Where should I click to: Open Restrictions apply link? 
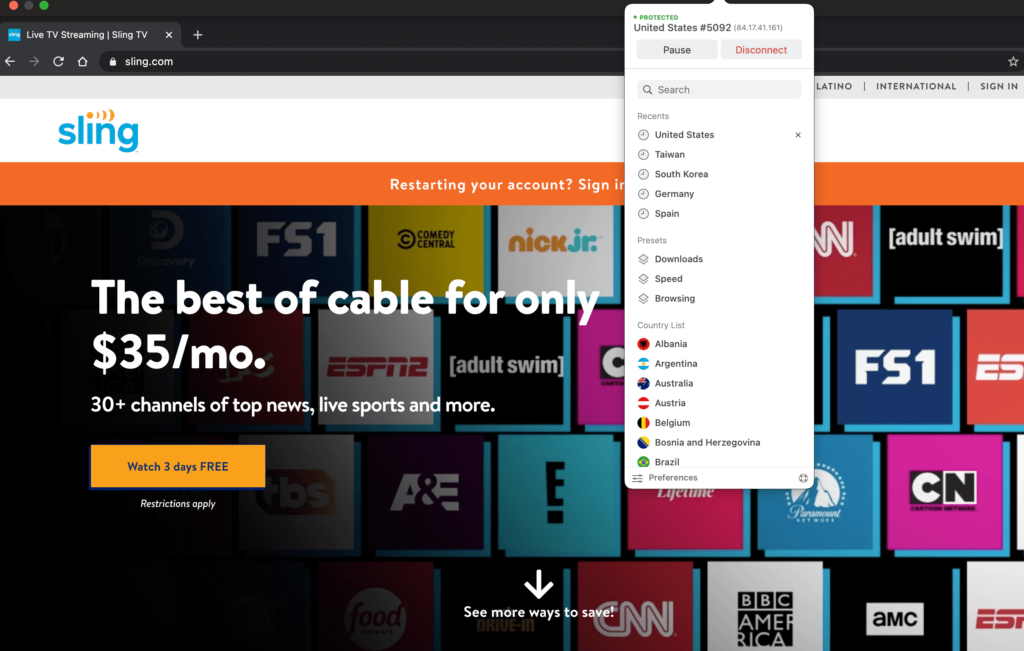click(x=178, y=503)
